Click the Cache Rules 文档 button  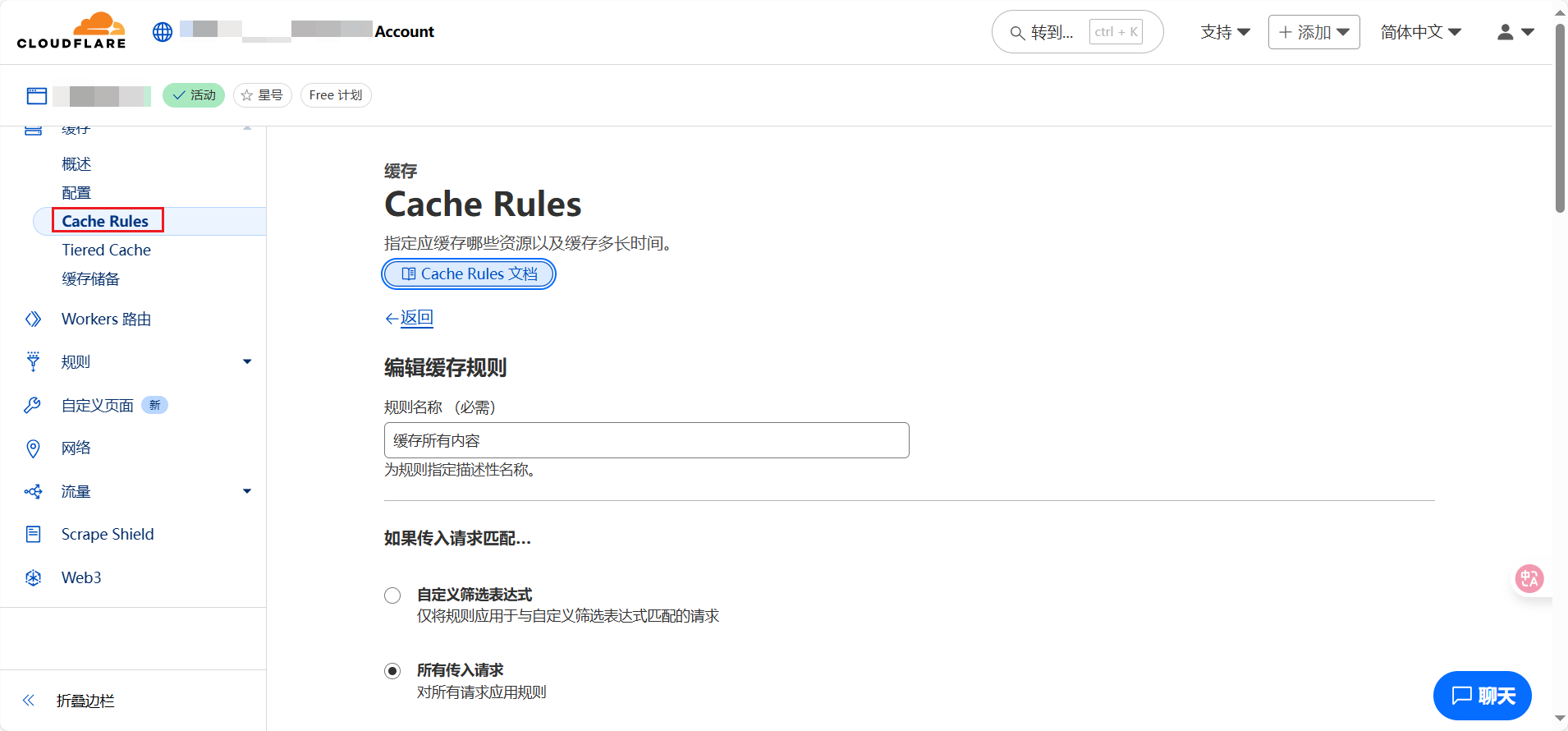coord(469,274)
